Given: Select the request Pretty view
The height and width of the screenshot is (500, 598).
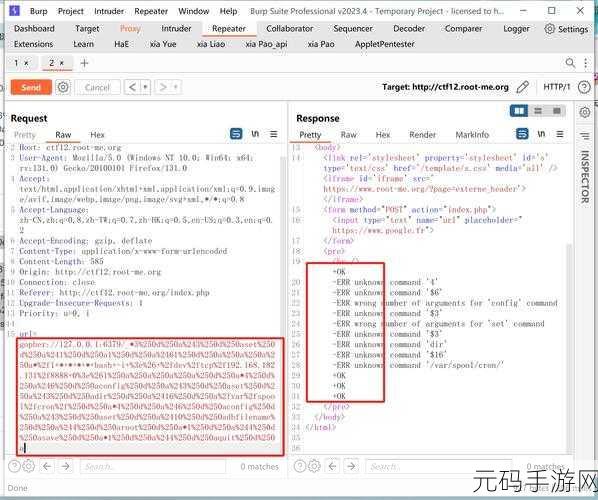Looking at the screenshot, I should click(x=25, y=135).
